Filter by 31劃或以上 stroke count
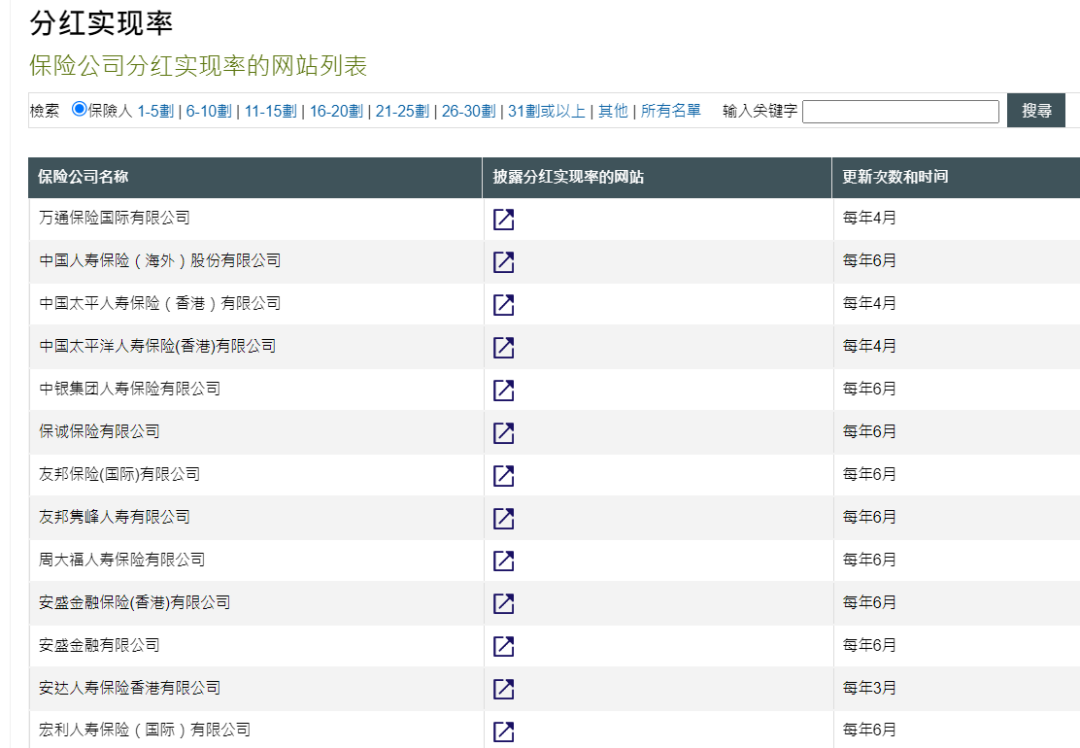This screenshot has height=748, width=1080. coord(547,111)
